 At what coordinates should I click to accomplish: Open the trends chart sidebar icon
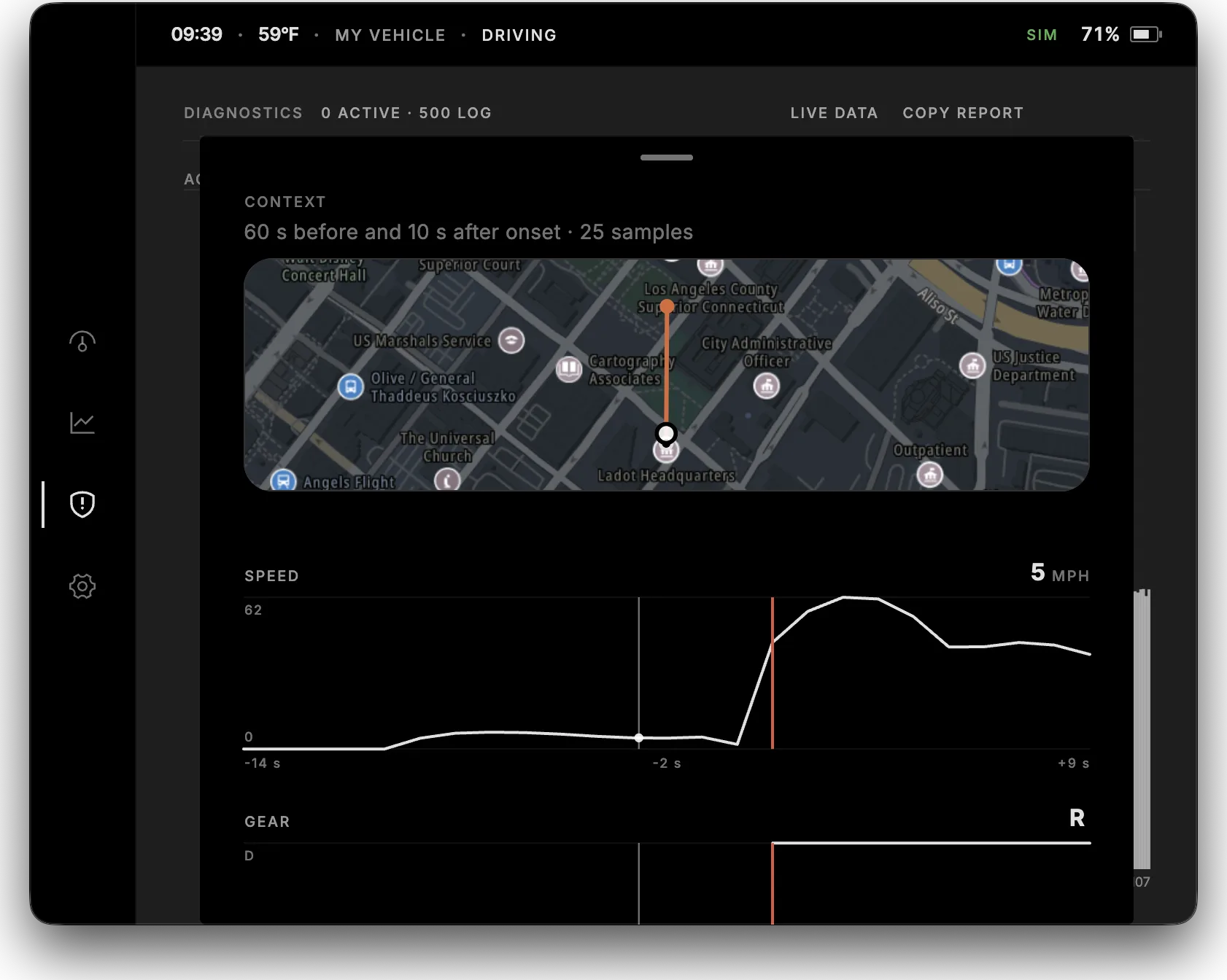[82, 423]
